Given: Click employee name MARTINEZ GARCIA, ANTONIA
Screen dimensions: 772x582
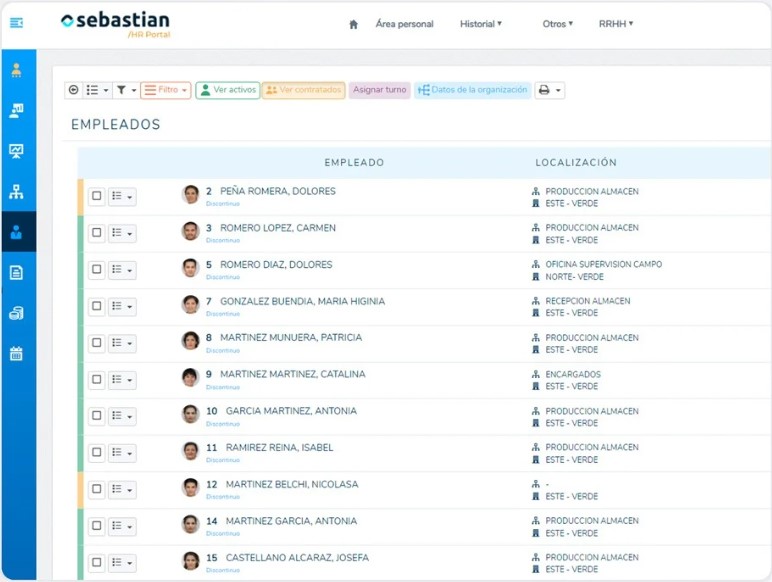Looking at the screenshot, I should pyautogui.click(x=291, y=521).
